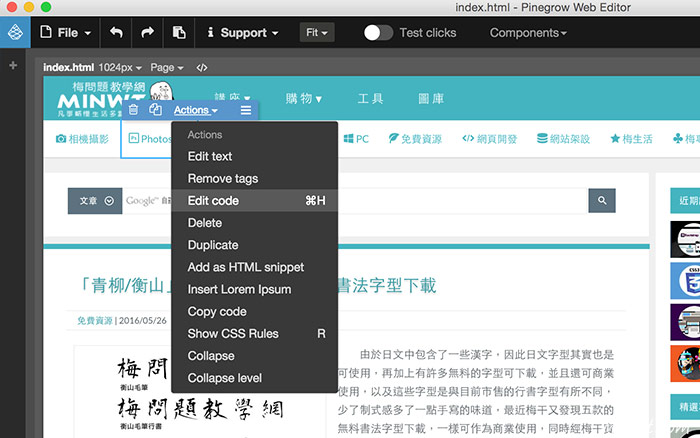Click the page code view icon
The height and width of the screenshot is (438, 700).
click(x=202, y=67)
